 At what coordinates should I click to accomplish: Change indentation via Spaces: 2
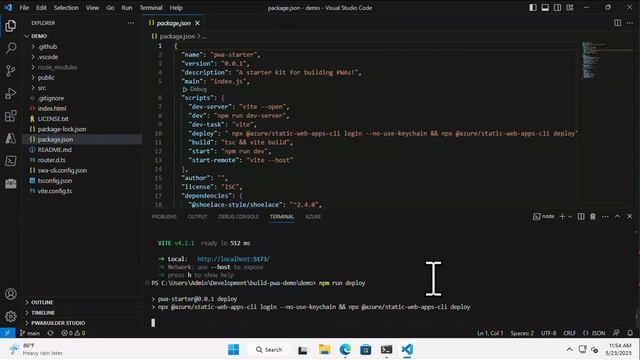(522, 333)
